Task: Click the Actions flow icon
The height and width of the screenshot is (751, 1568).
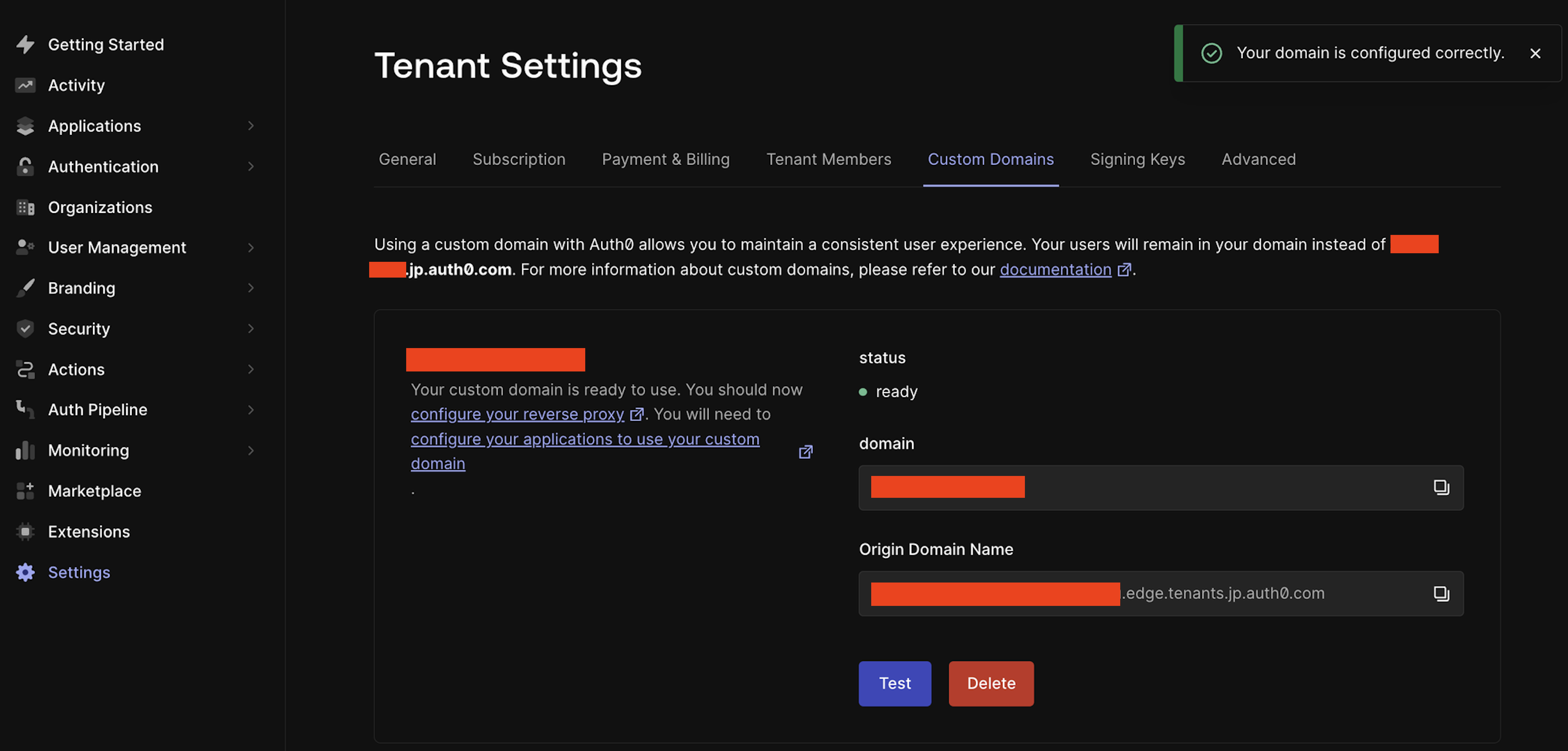Action: point(25,369)
